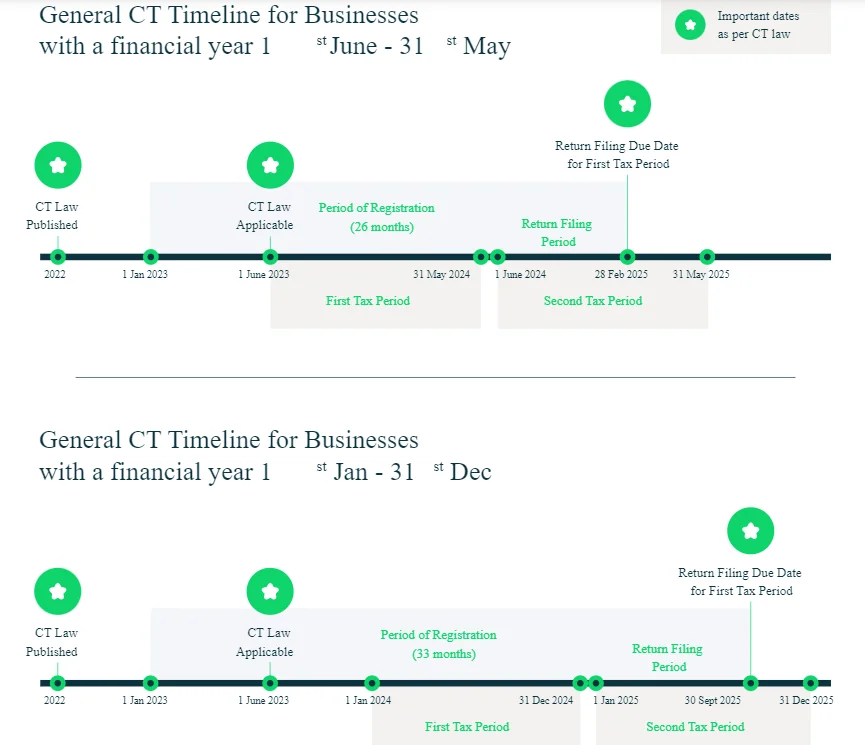Click star above Return Filing Due Date, bottom timeline
Viewport: 865px width, 745px height.
point(750,530)
